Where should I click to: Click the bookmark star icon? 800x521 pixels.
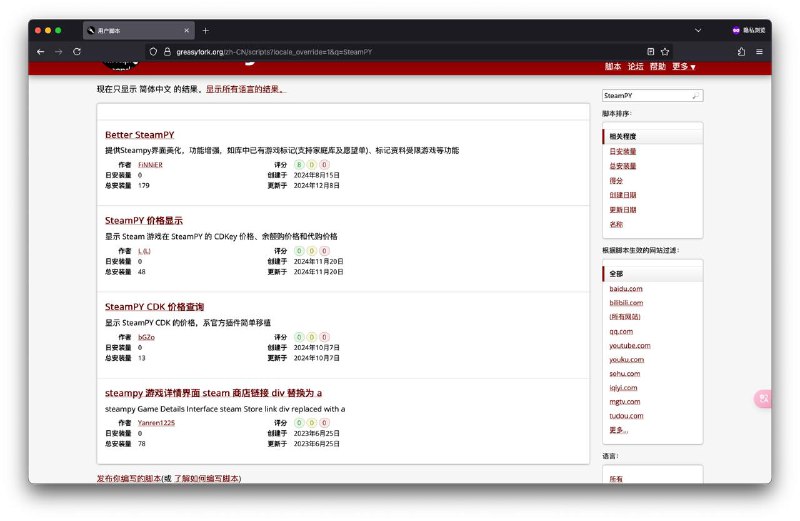665,51
